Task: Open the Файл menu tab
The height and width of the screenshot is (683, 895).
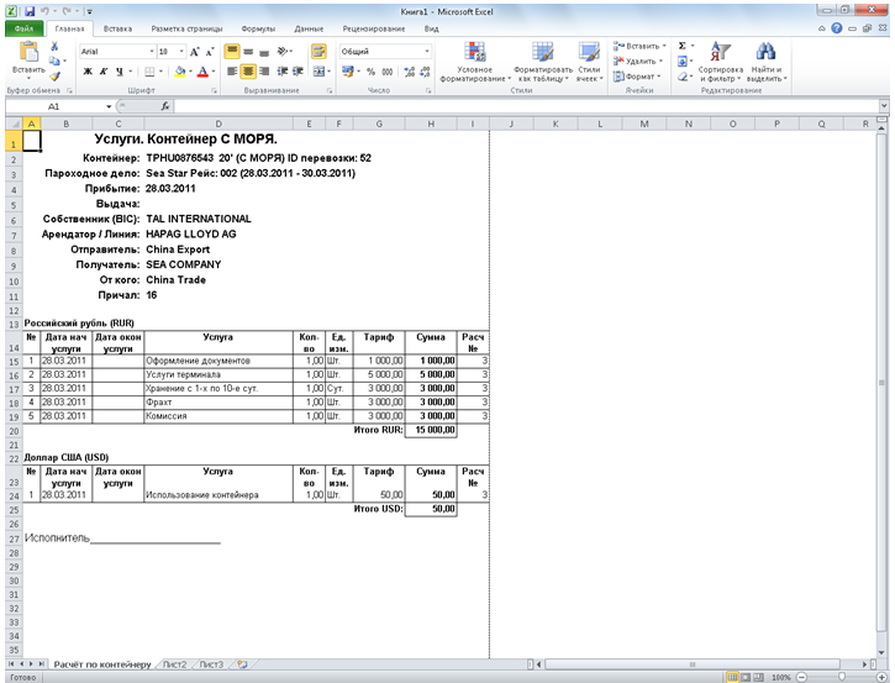Action: (x=24, y=29)
